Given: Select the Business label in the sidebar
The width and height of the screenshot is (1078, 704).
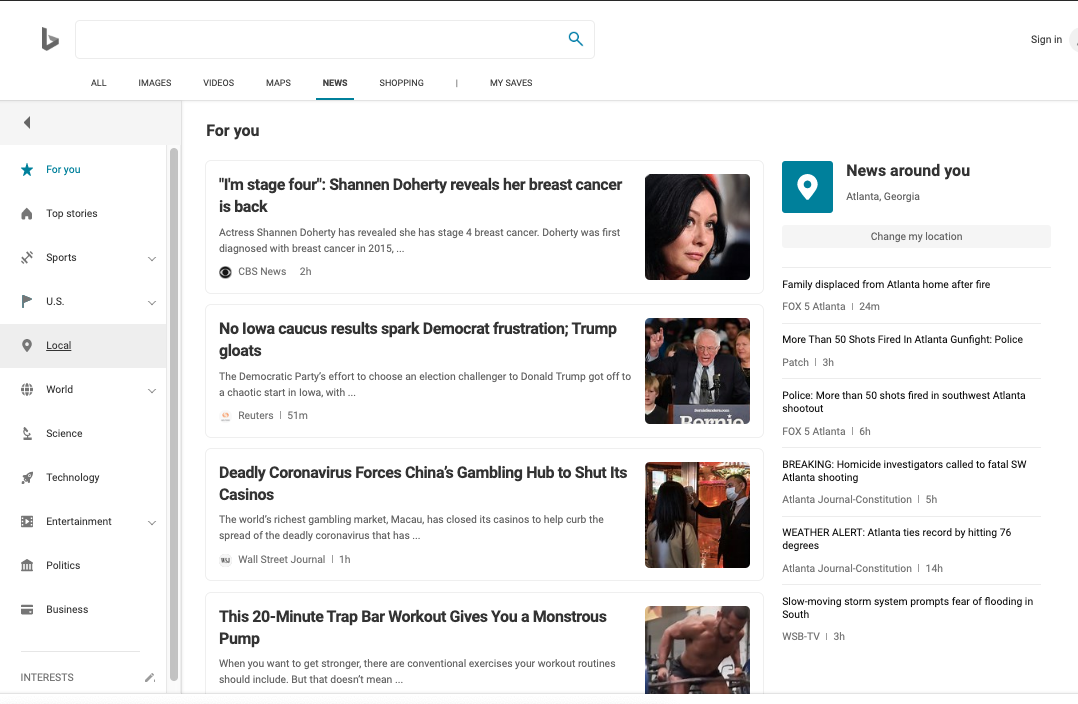Looking at the screenshot, I should pyautogui.click(x=67, y=609).
